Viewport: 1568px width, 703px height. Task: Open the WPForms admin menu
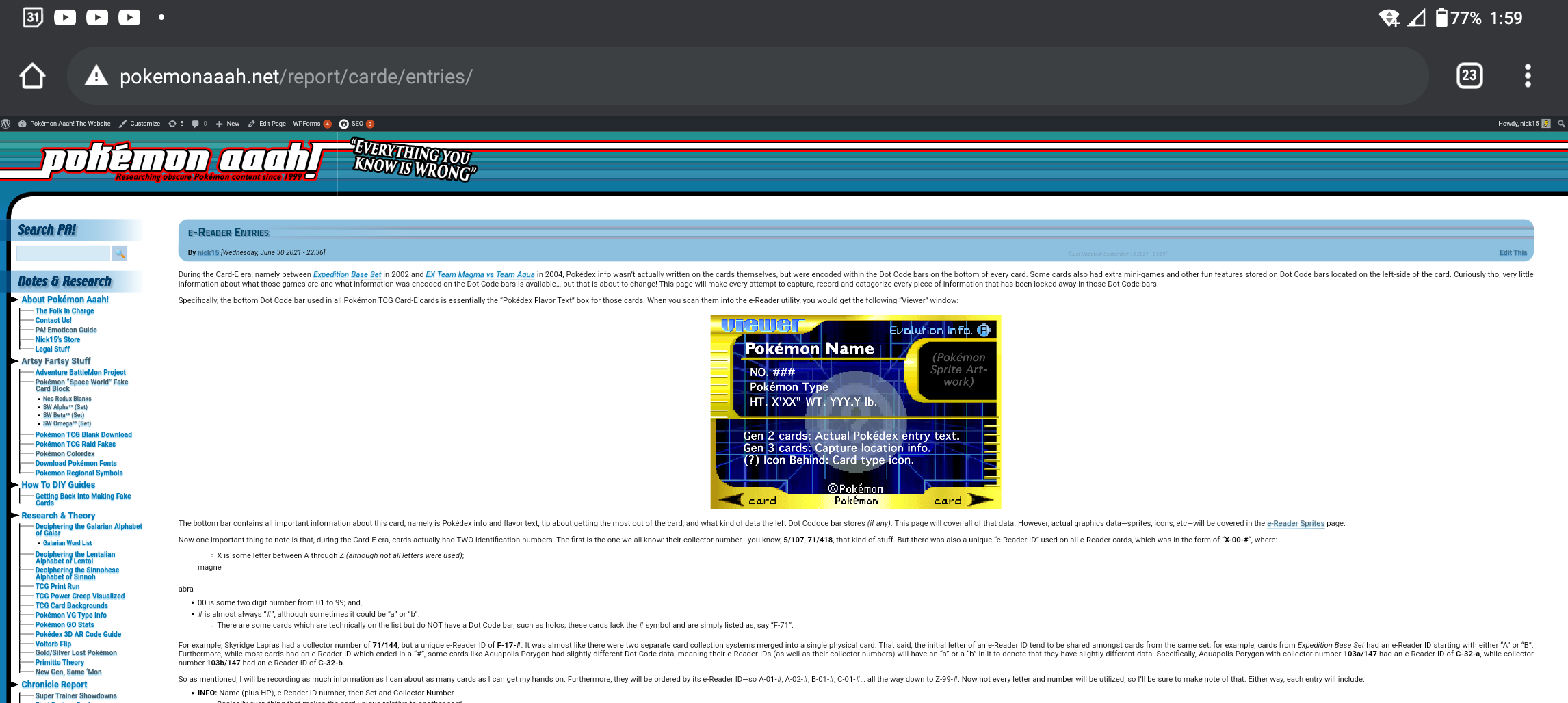312,124
